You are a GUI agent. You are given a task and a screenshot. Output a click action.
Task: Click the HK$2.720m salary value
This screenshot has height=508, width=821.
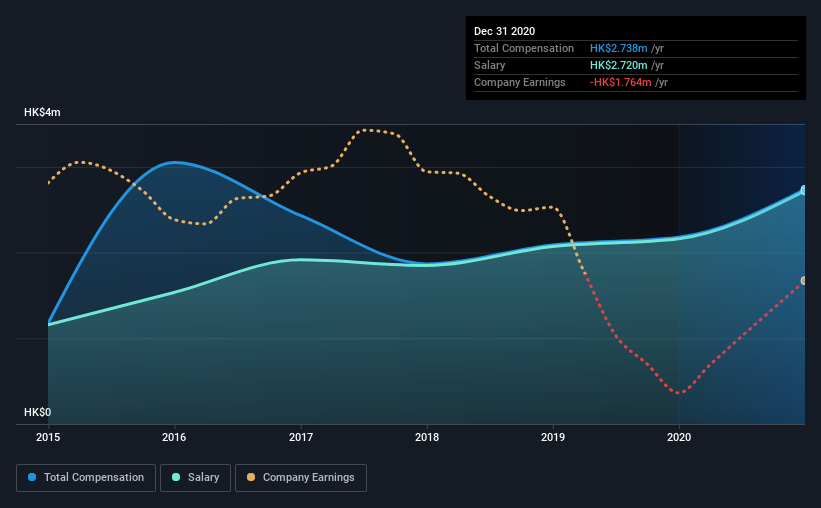click(x=618, y=65)
